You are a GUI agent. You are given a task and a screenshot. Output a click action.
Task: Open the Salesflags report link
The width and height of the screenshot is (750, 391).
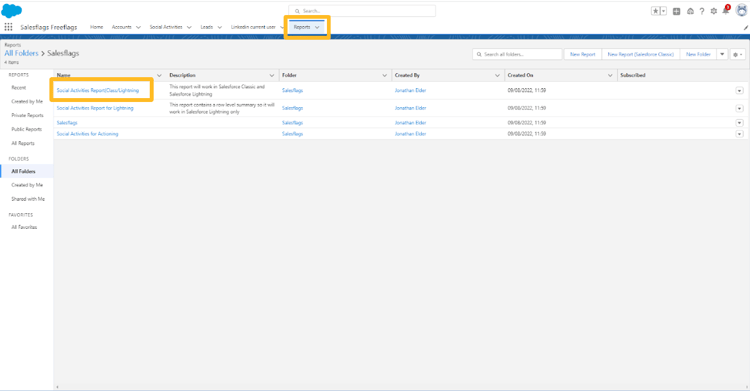[67, 123]
